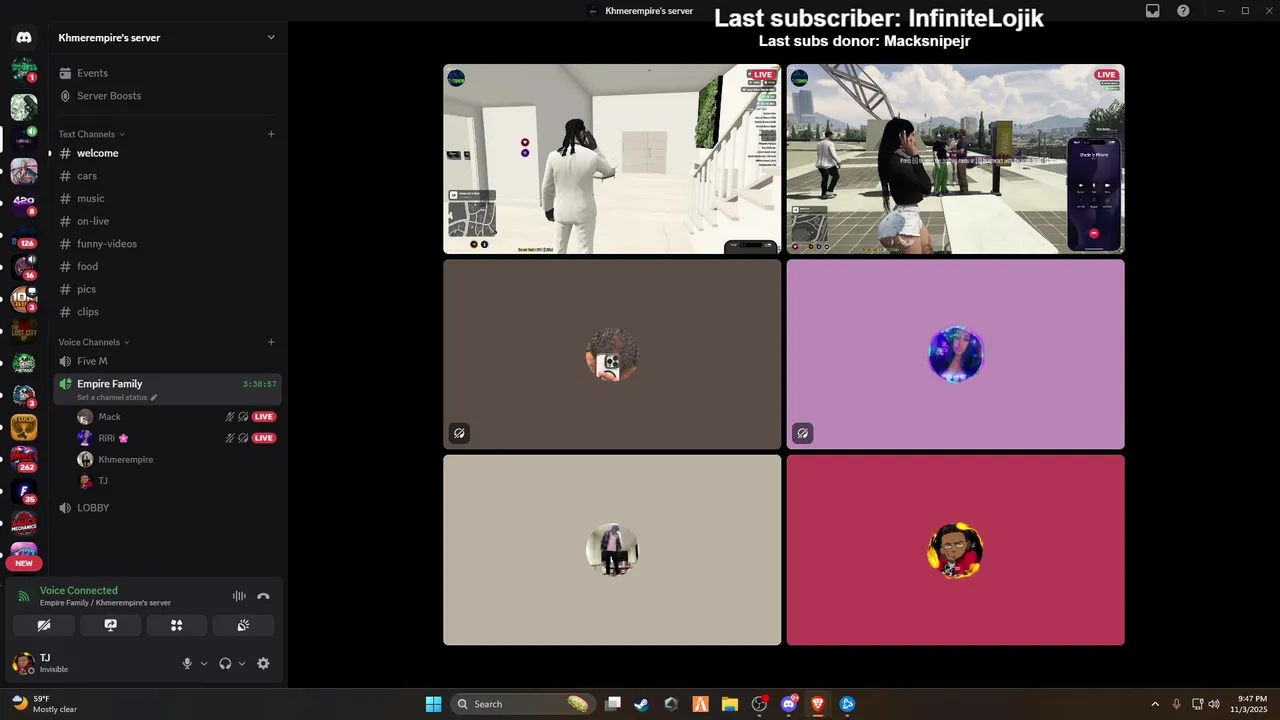Collapse the Voice Channels category
The width and height of the screenshot is (1280, 720).
coord(94,342)
